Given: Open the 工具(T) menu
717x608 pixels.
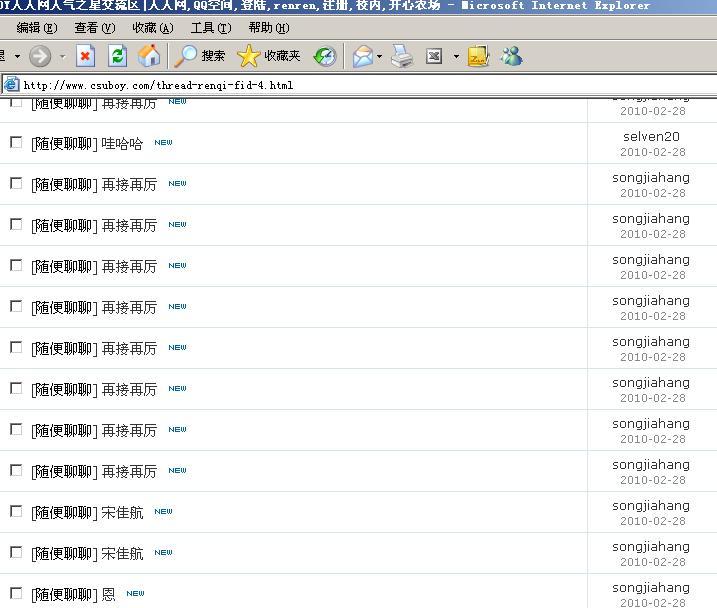Looking at the screenshot, I should (x=210, y=28).
